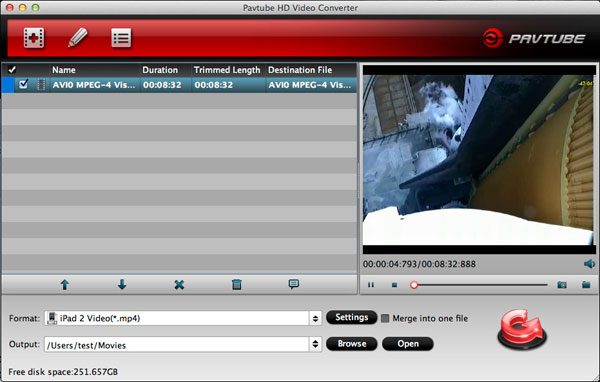Click the 00:00:04:793/00:08:32:888 timecode
This screenshot has height=382, width=600.
[x=419, y=264]
